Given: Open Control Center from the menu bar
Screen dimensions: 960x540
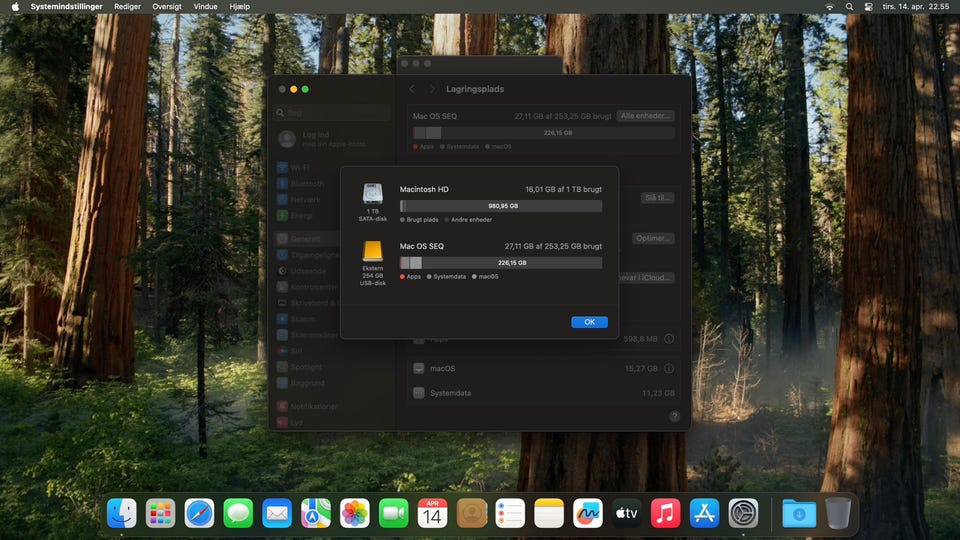Looking at the screenshot, I should click(x=868, y=6).
